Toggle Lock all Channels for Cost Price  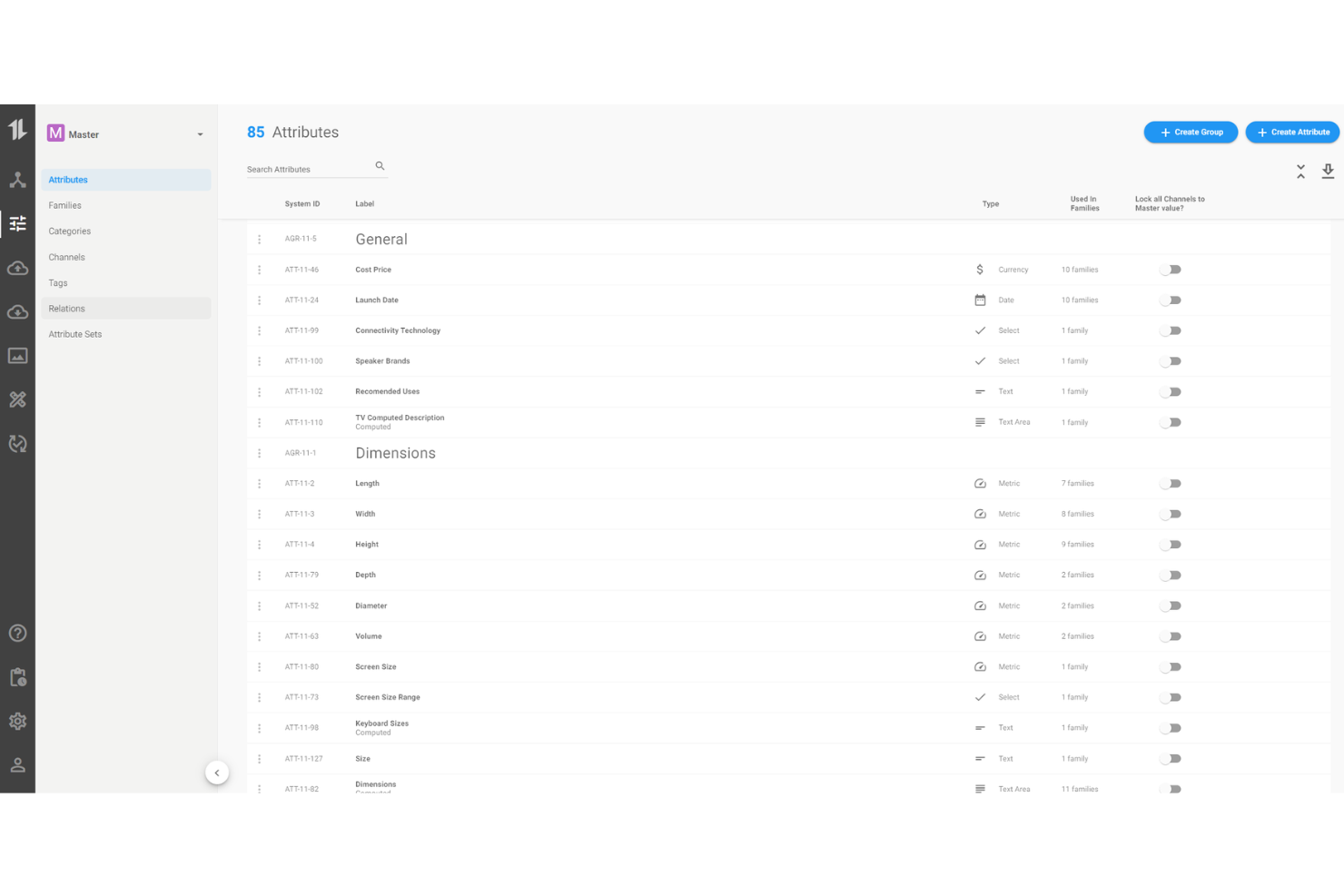[x=1170, y=269]
